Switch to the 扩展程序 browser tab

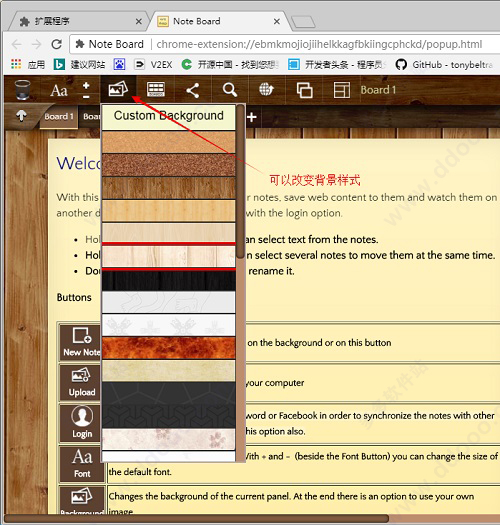coord(78,21)
